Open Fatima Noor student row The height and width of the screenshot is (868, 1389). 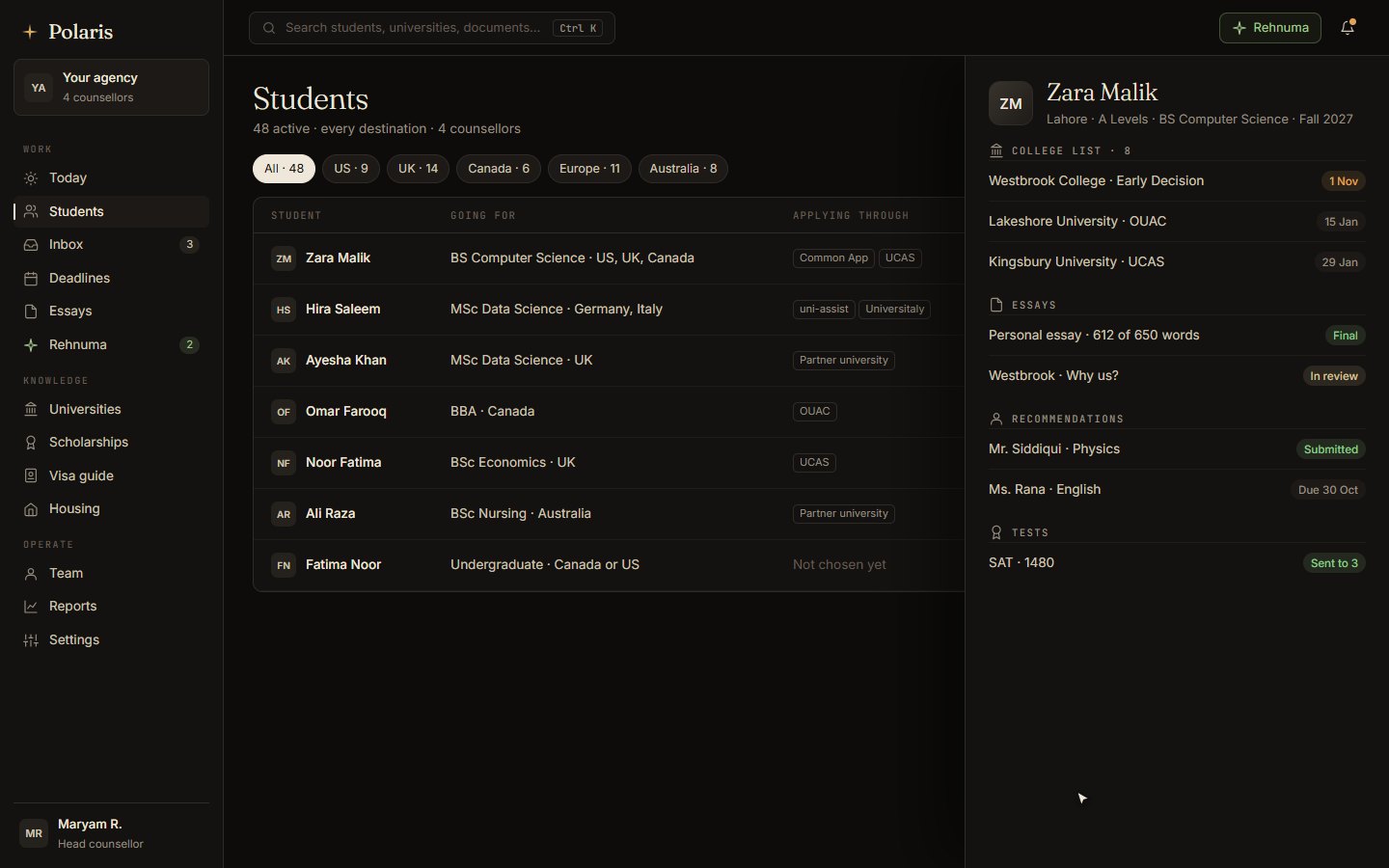[609, 565]
